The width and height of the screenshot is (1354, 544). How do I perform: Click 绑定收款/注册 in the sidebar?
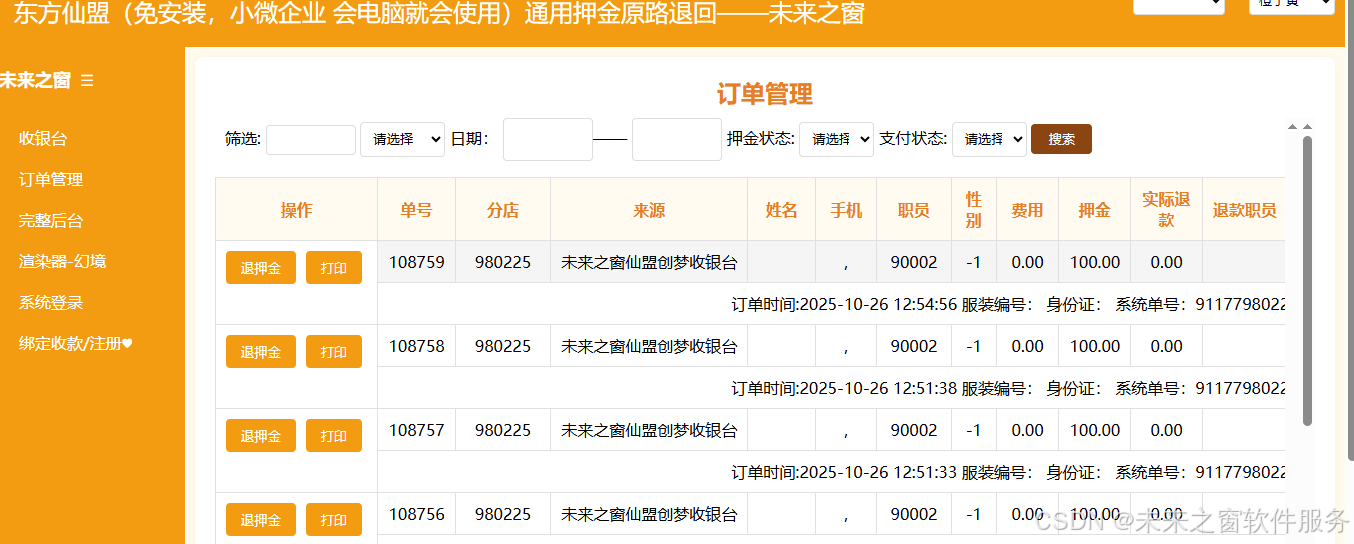click(76, 344)
